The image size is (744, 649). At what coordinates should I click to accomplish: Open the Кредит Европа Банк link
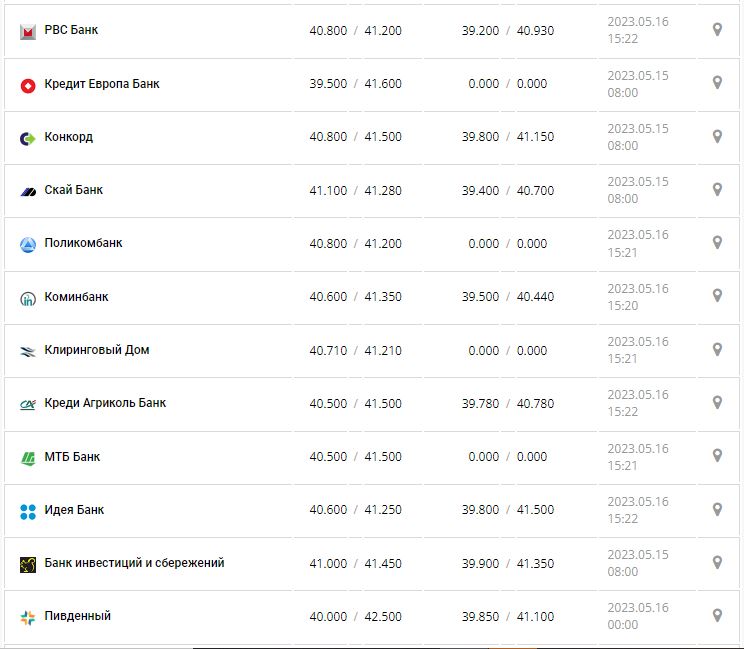point(101,84)
